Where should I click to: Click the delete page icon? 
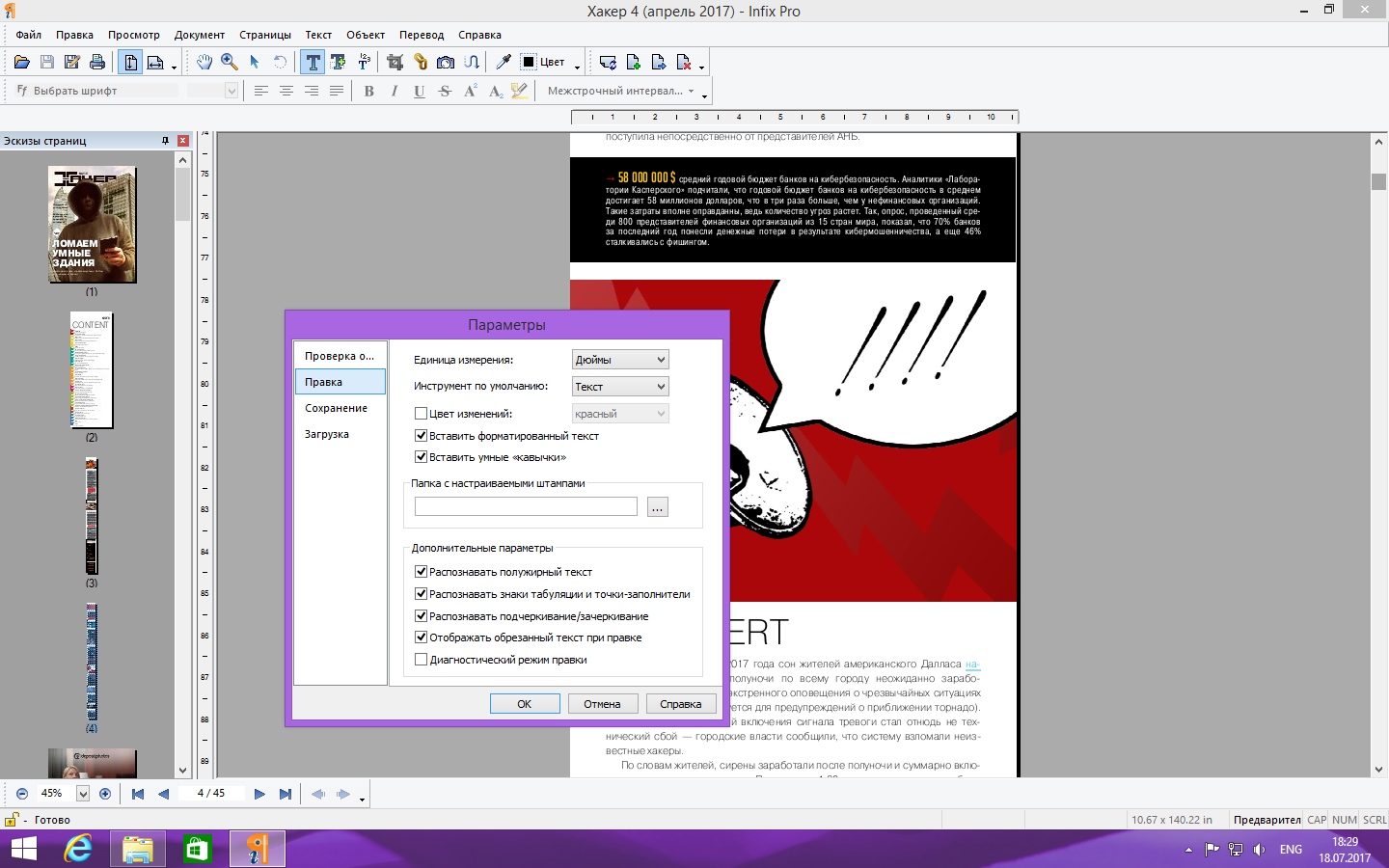[x=684, y=62]
